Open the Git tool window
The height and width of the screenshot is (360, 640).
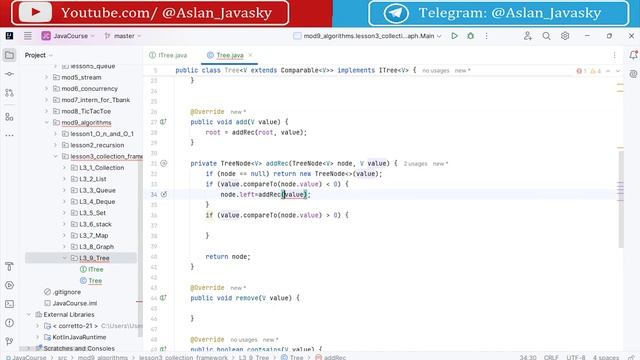[9, 341]
